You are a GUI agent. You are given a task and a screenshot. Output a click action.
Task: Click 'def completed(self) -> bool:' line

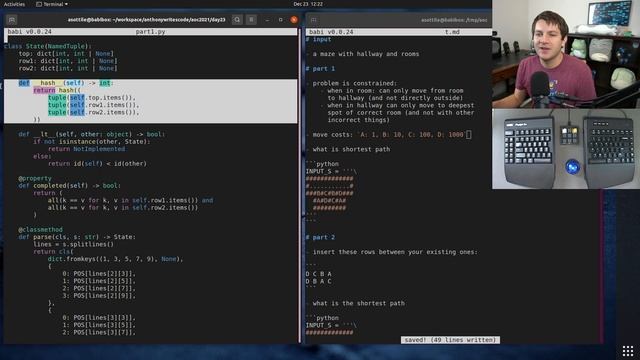69,185
